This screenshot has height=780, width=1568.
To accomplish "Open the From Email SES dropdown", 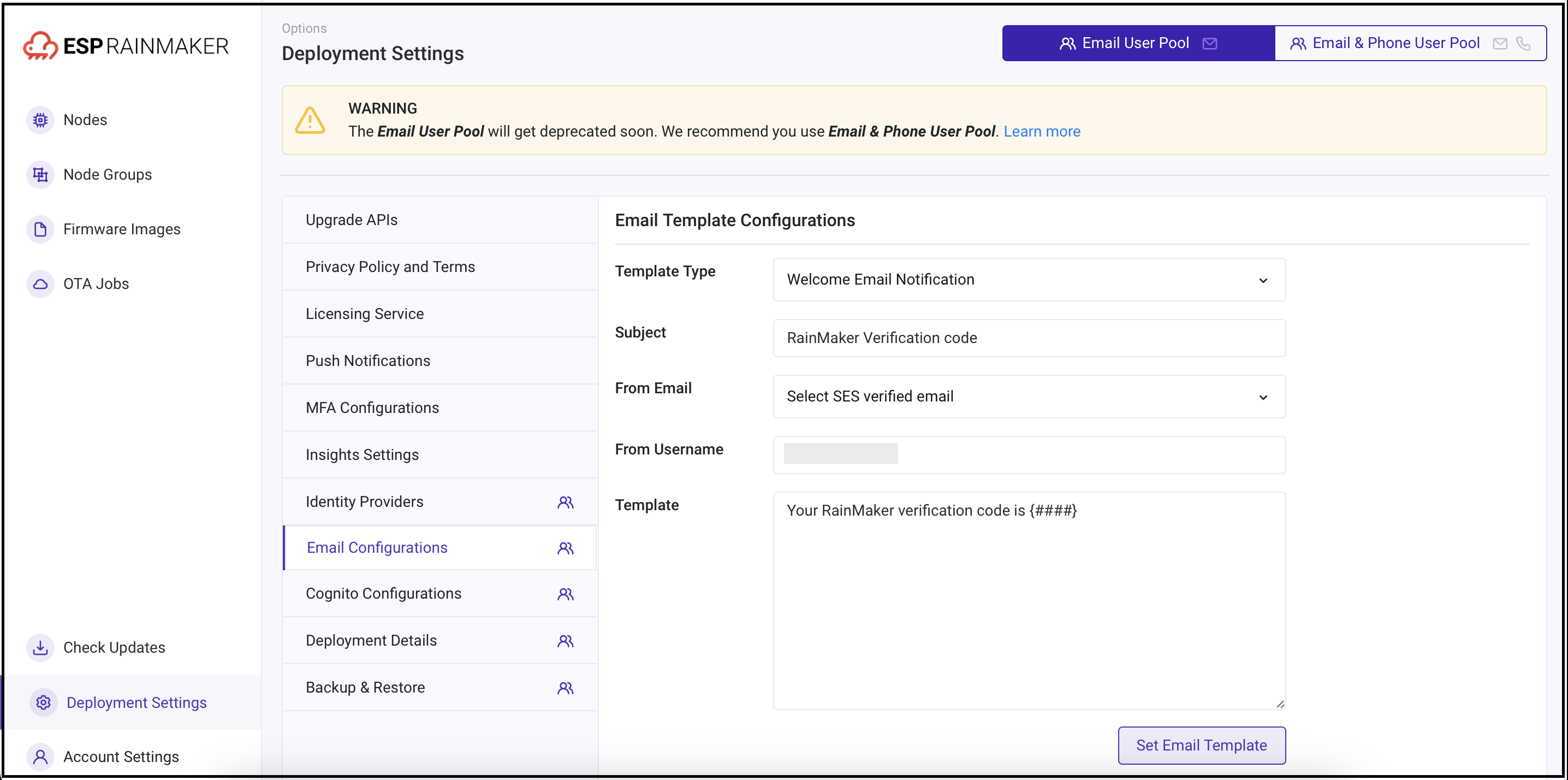I will click(x=1029, y=397).
